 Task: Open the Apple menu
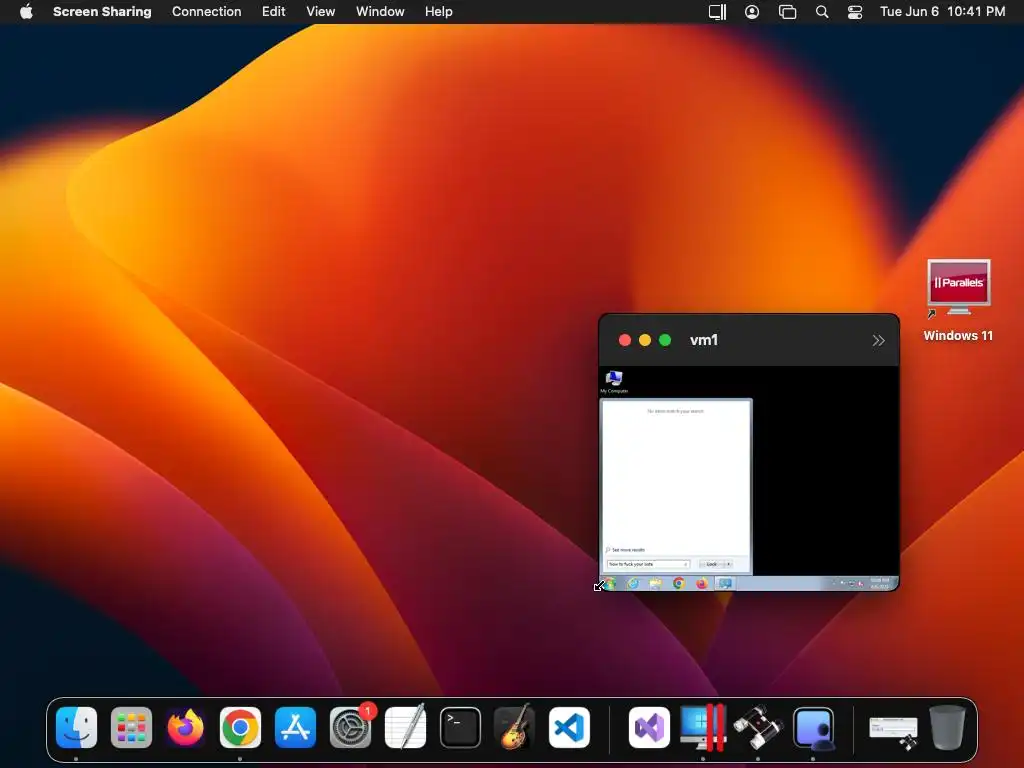coord(26,11)
